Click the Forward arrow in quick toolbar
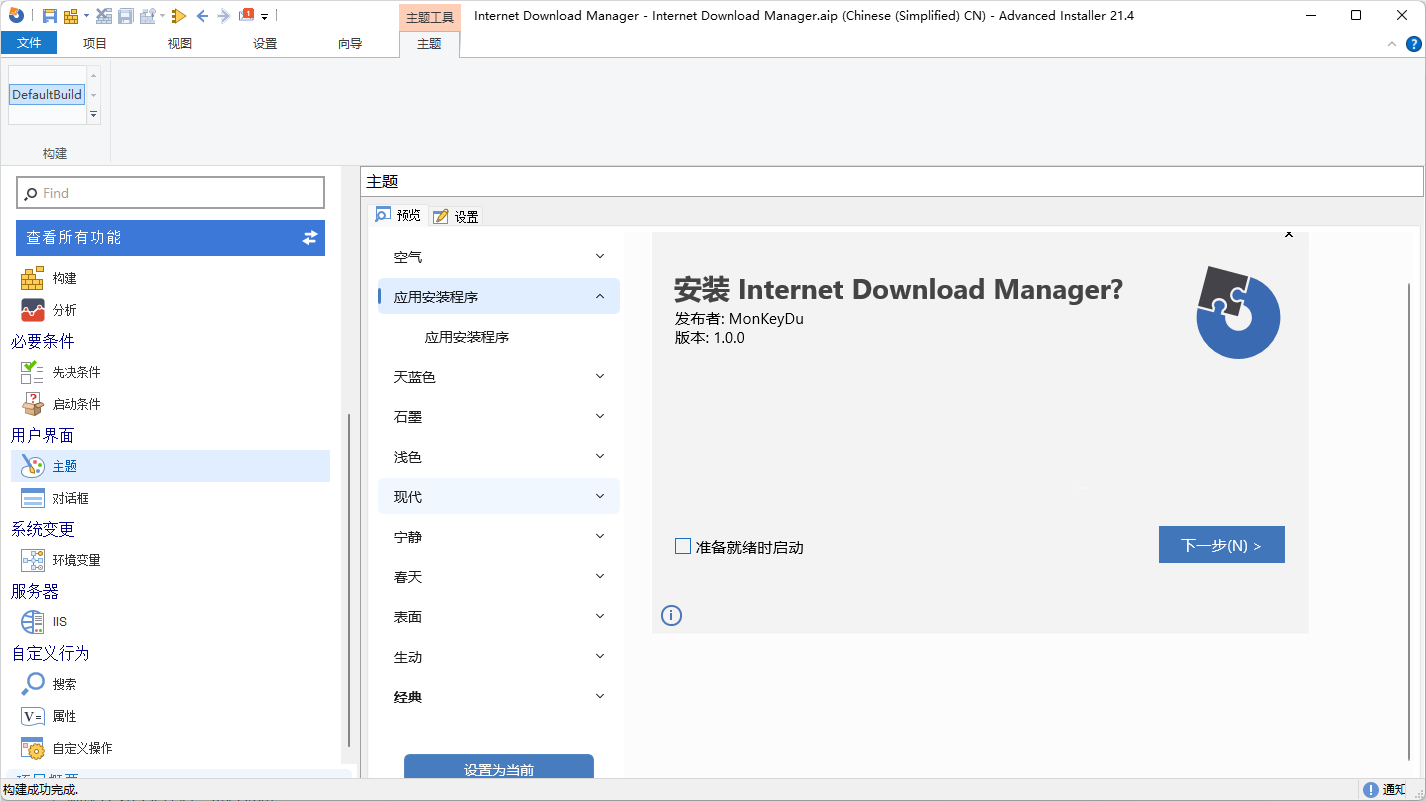 tap(223, 15)
